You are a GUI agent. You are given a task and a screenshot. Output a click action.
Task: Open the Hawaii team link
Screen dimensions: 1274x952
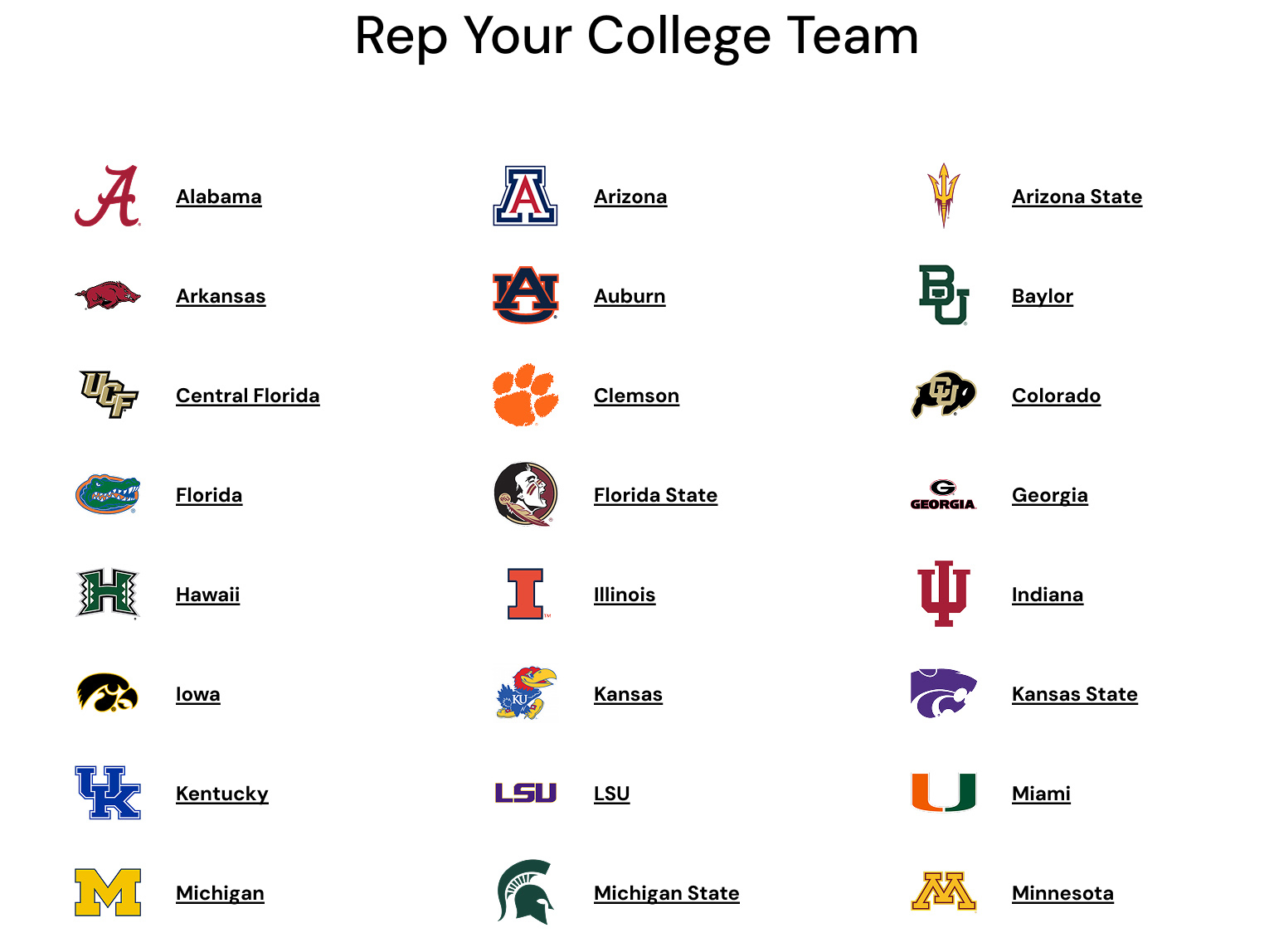click(x=207, y=595)
